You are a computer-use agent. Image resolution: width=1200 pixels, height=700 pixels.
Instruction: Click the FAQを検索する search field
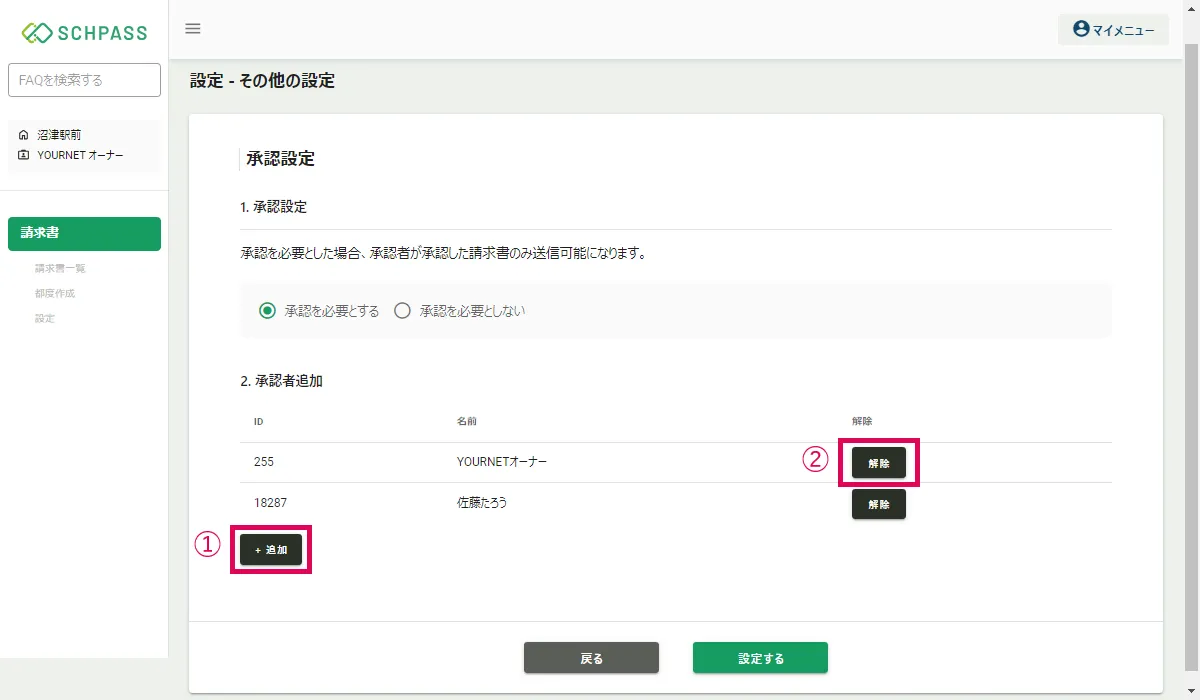(84, 80)
